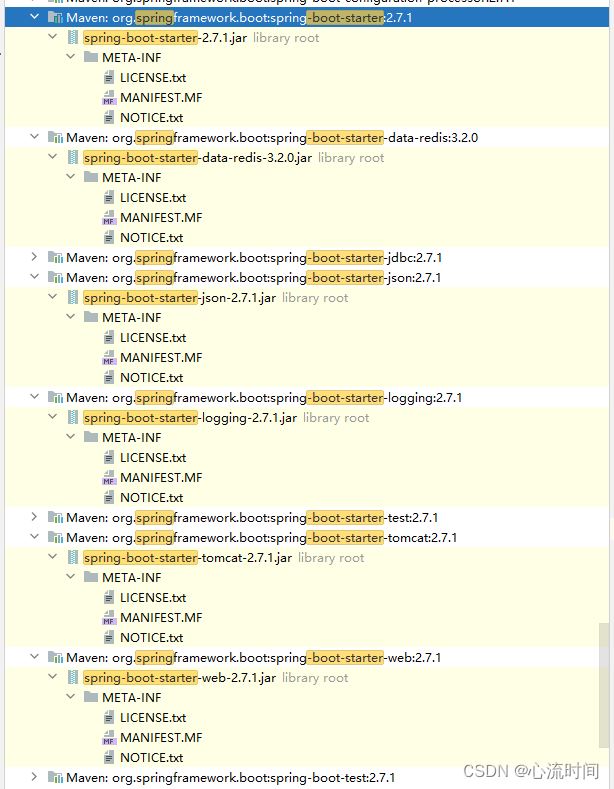Image resolution: width=614 pixels, height=789 pixels.
Task: Click MANIFEST.MF icon under data-redis jar
Action: (x=109, y=218)
